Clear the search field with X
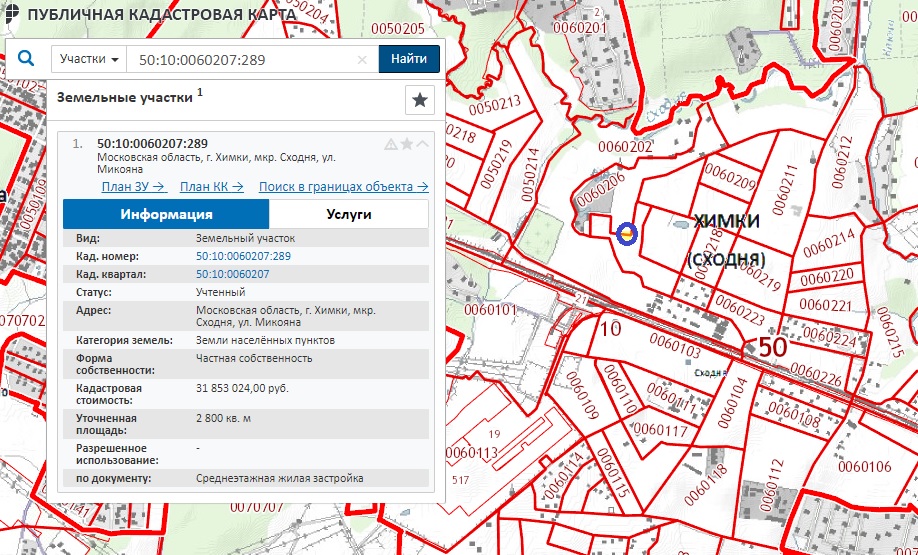 click(363, 60)
